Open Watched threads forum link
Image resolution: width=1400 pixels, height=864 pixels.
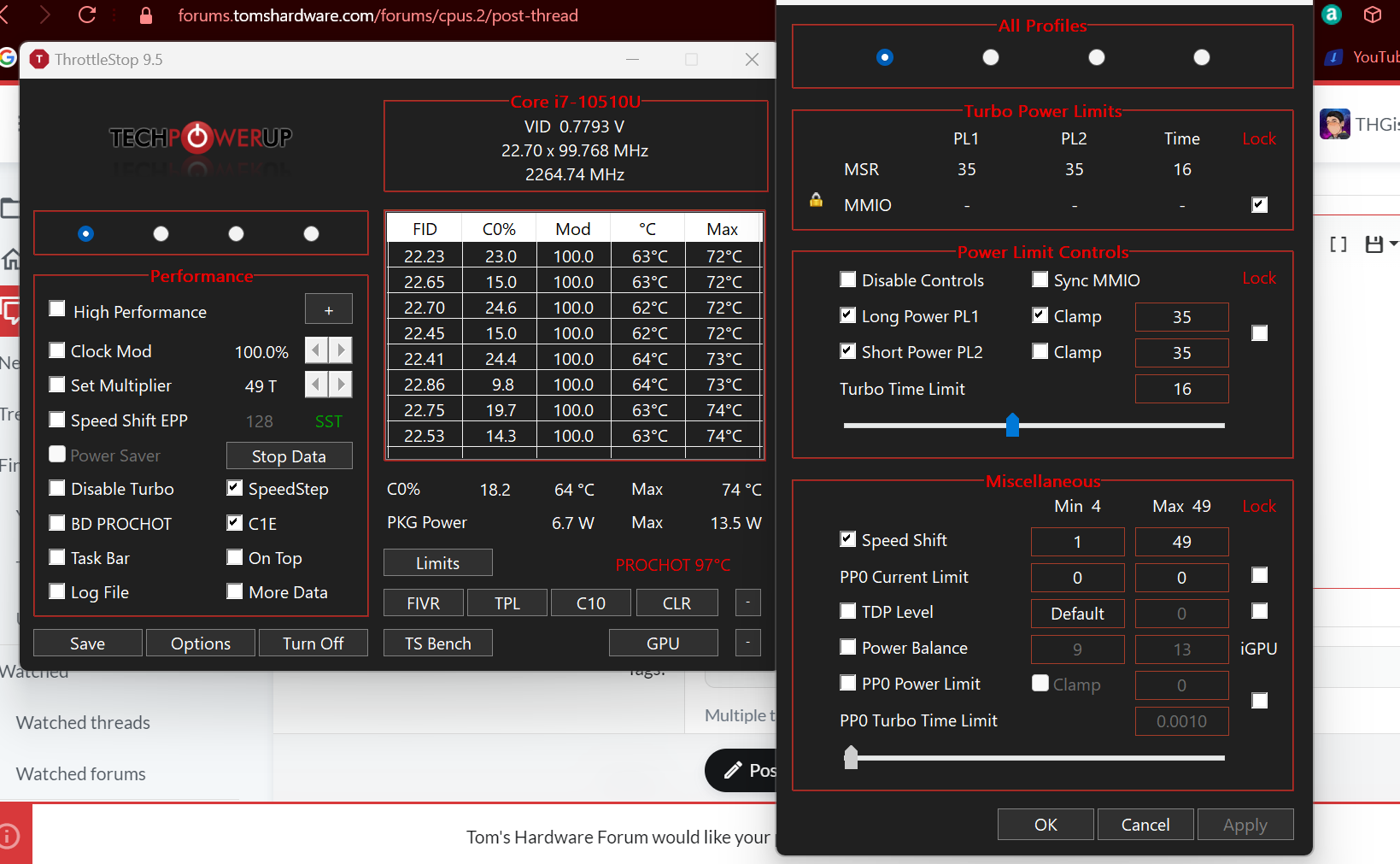point(83,723)
